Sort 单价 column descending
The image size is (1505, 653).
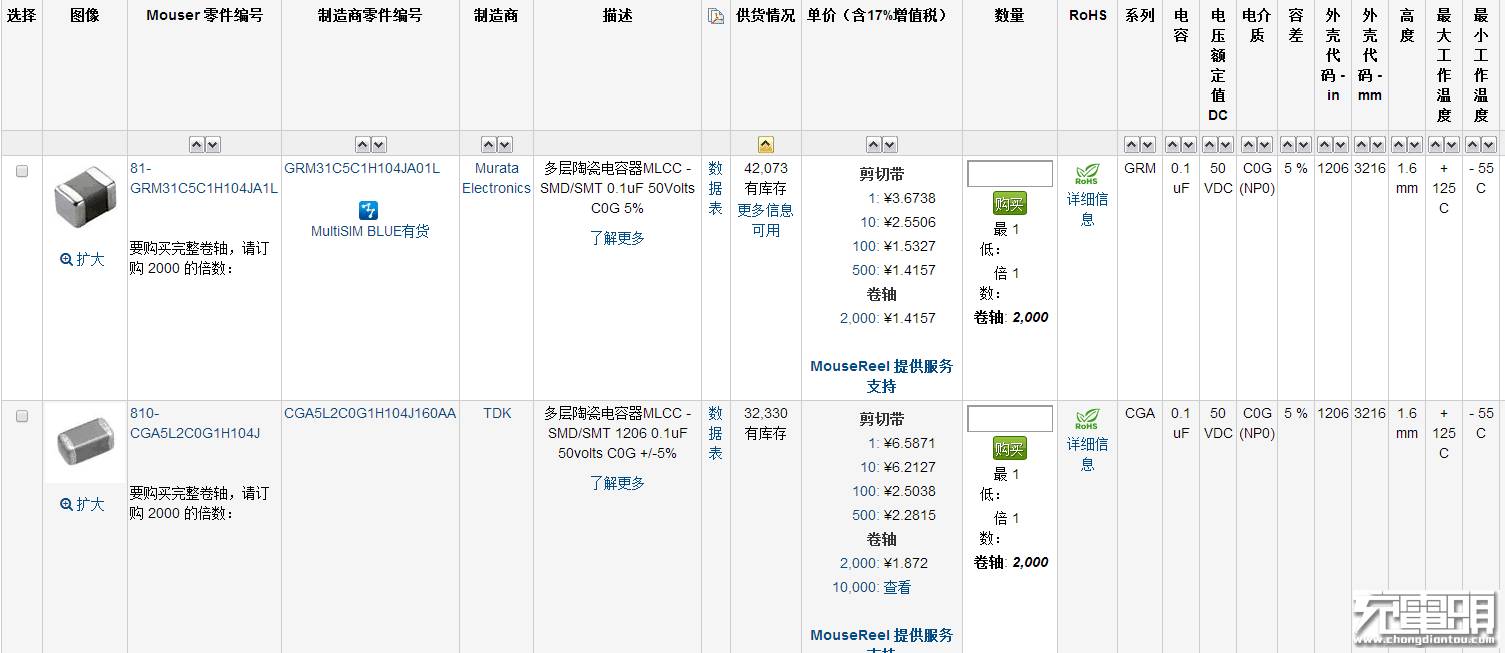click(889, 145)
